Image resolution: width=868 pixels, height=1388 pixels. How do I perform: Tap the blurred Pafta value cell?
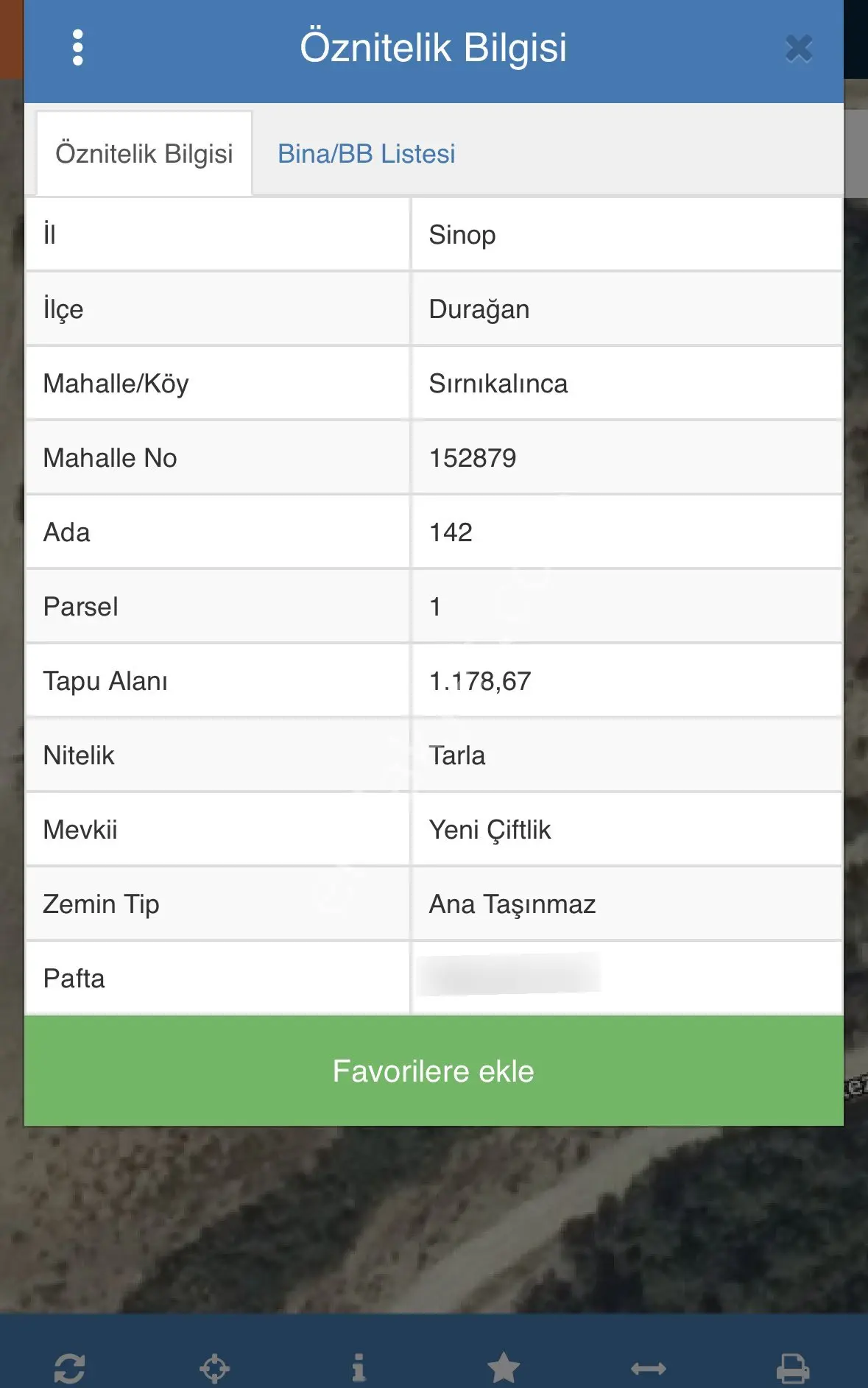pos(627,978)
